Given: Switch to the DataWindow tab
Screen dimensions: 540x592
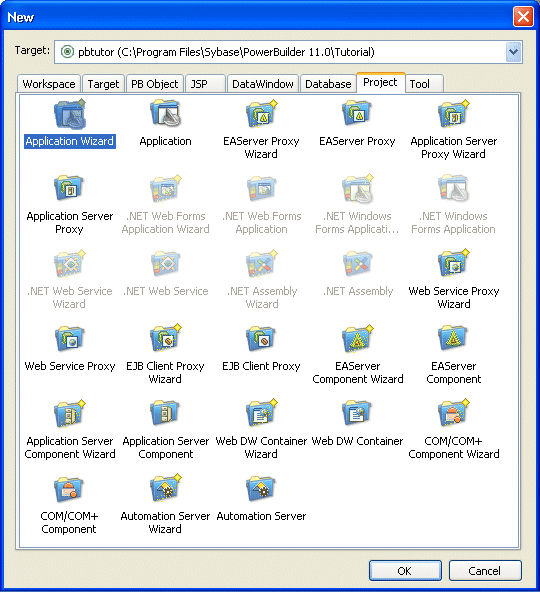Looking at the screenshot, I should tap(263, 83).
